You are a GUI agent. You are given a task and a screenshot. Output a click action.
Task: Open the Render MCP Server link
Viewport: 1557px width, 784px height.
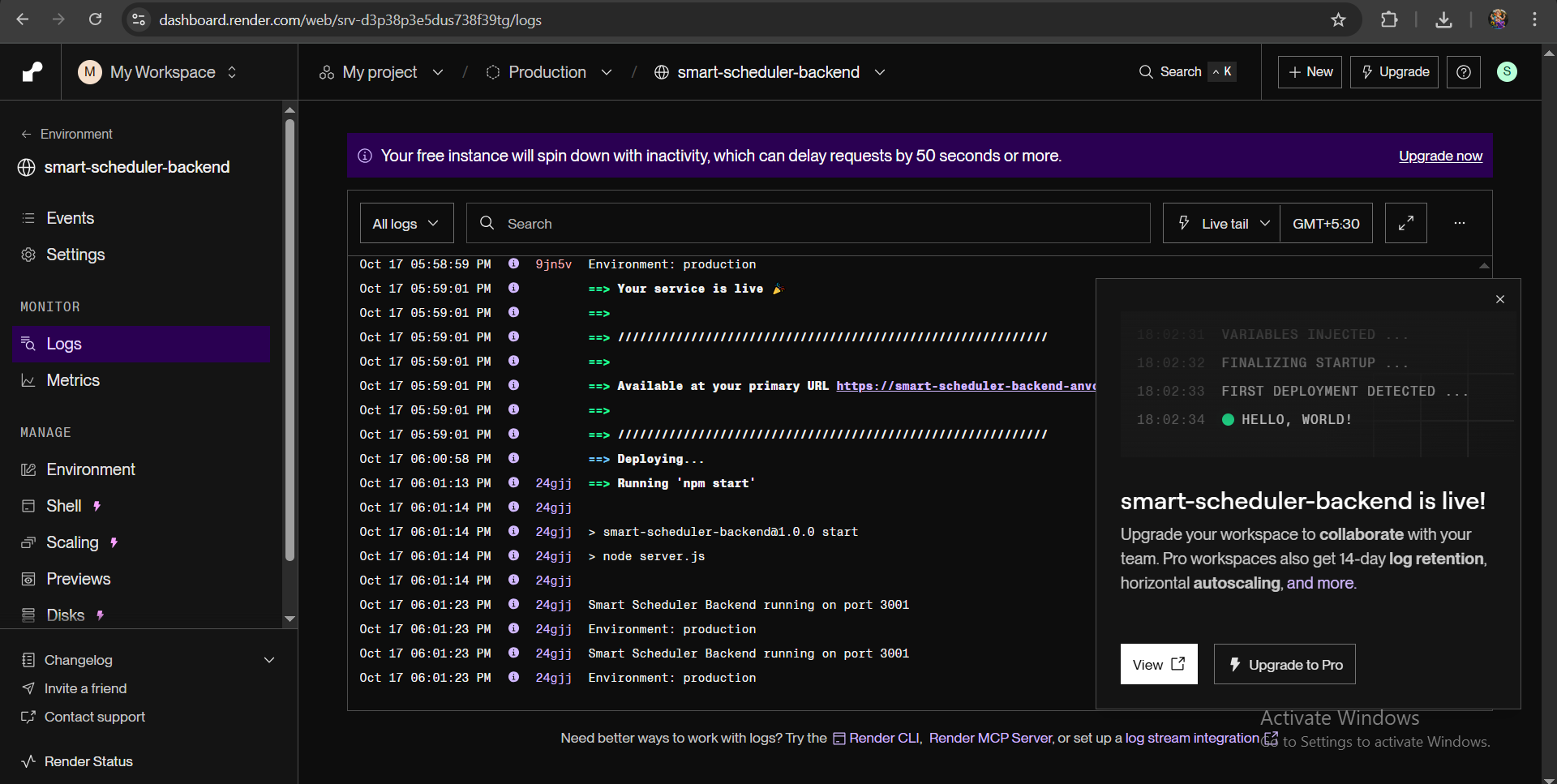pos(990,738)
